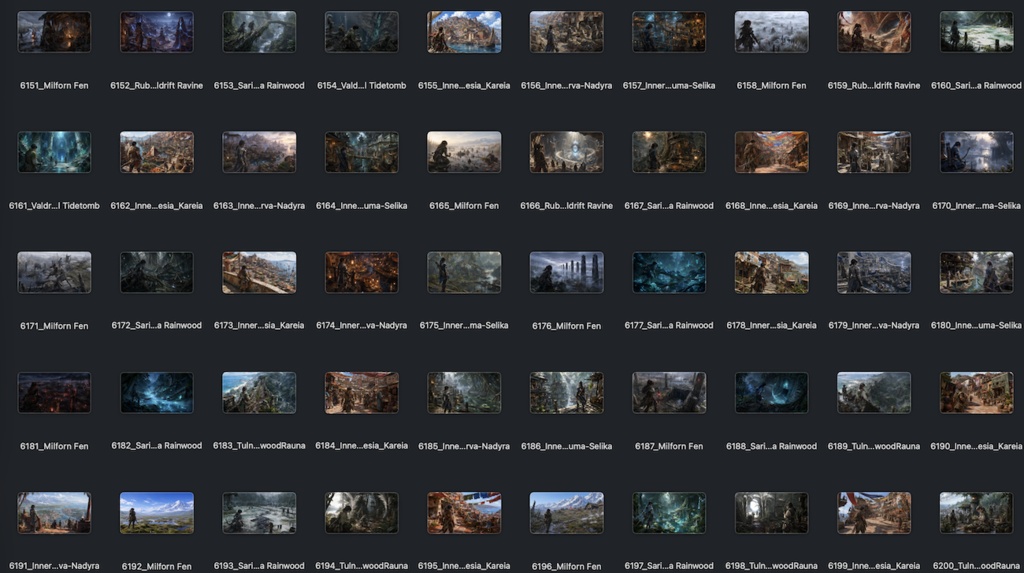Select the 6155 Kareia harbor town thumbnail
Viewport: 1024px width, 573px height.
[464, 31]
